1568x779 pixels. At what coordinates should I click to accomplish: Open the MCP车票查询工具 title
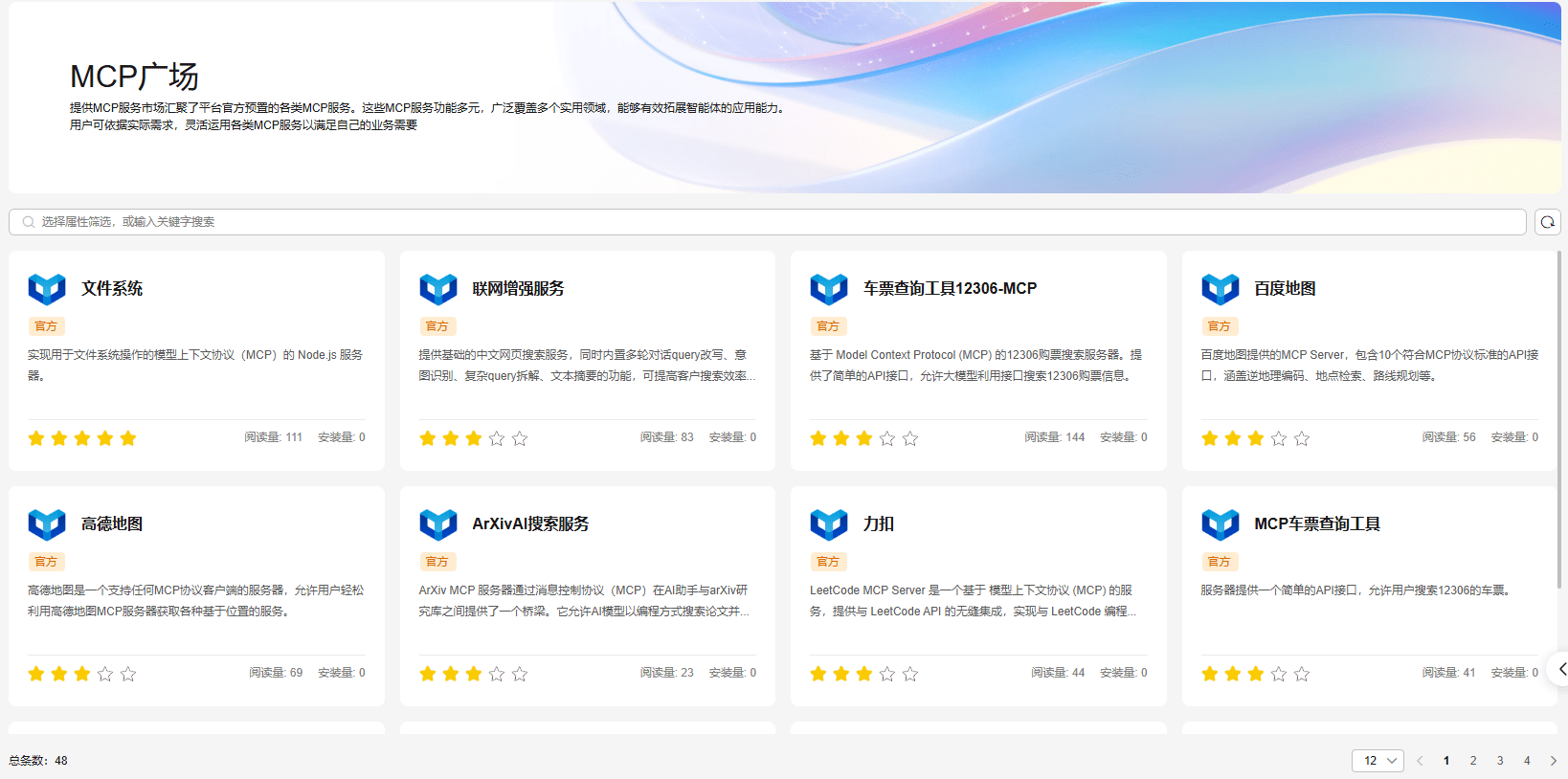pos(1317,524)
